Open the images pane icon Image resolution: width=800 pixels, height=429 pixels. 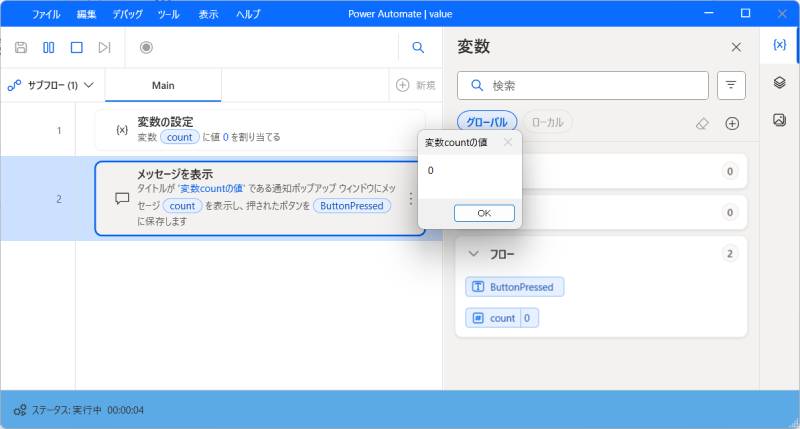coord(779,120)
